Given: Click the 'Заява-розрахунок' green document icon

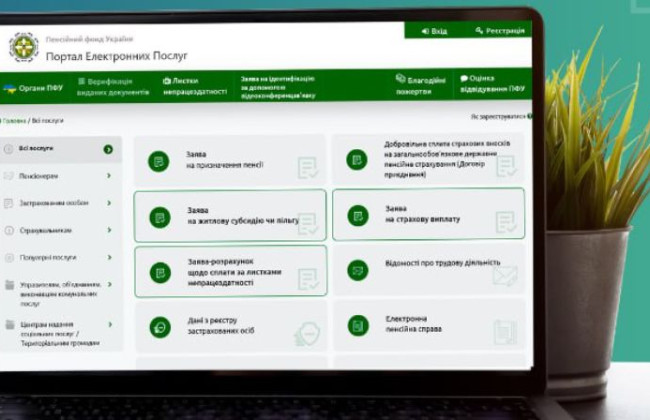Looking at the screenshot, I should (x=158, y=272).
